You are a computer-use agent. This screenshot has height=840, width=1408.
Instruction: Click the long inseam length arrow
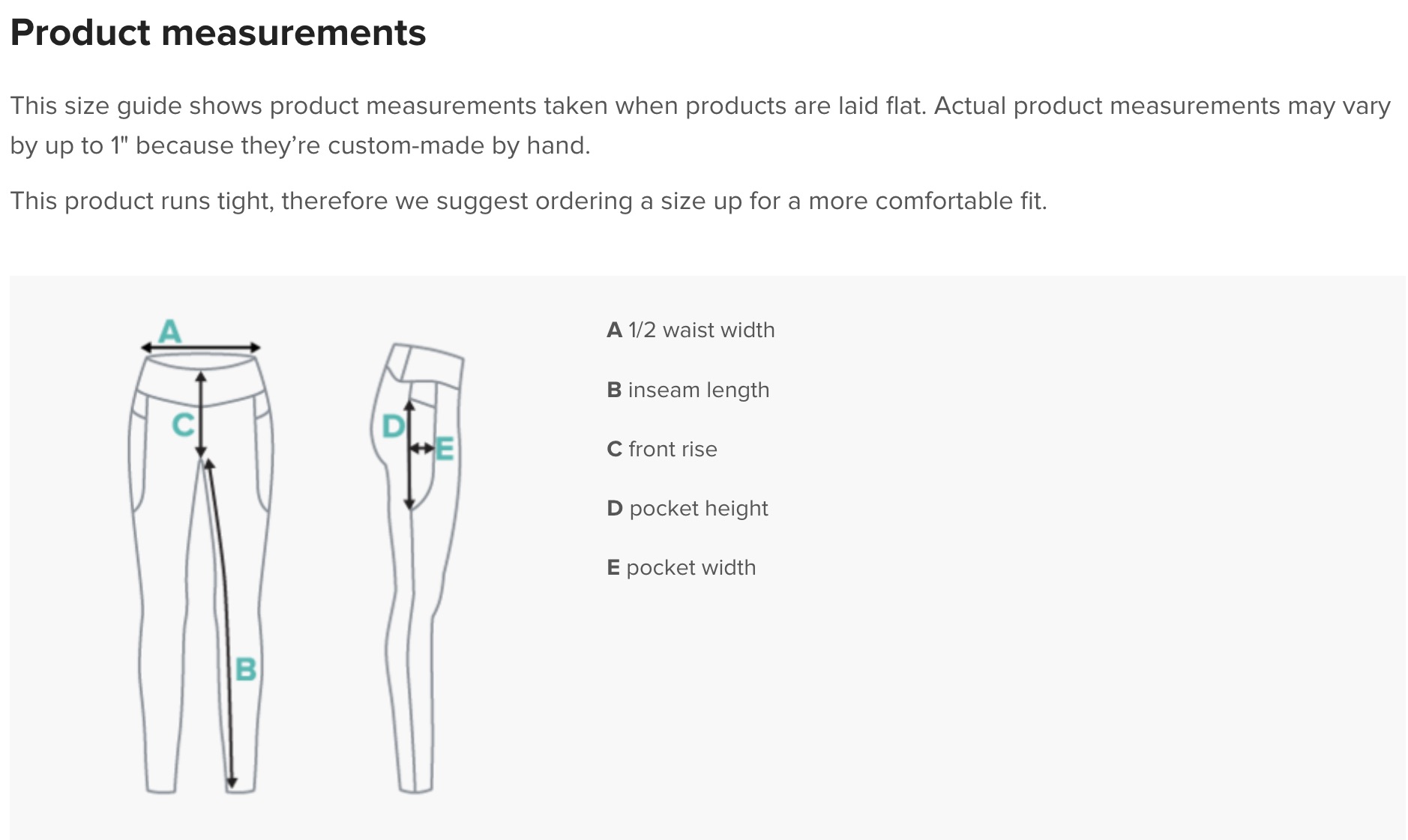[220, 624]
